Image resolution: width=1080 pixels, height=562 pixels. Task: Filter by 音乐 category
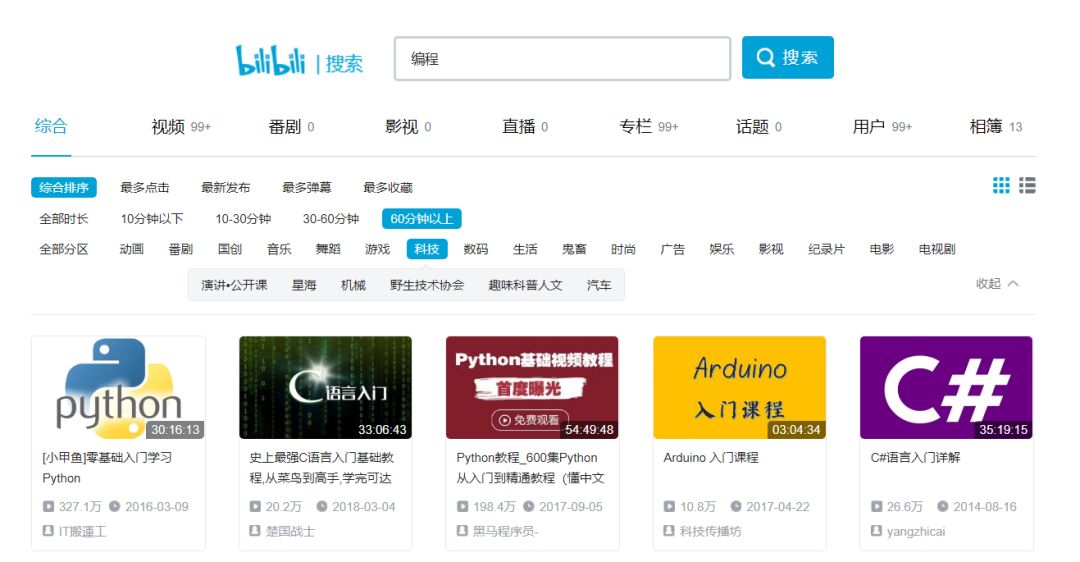[x=279, y=249]
